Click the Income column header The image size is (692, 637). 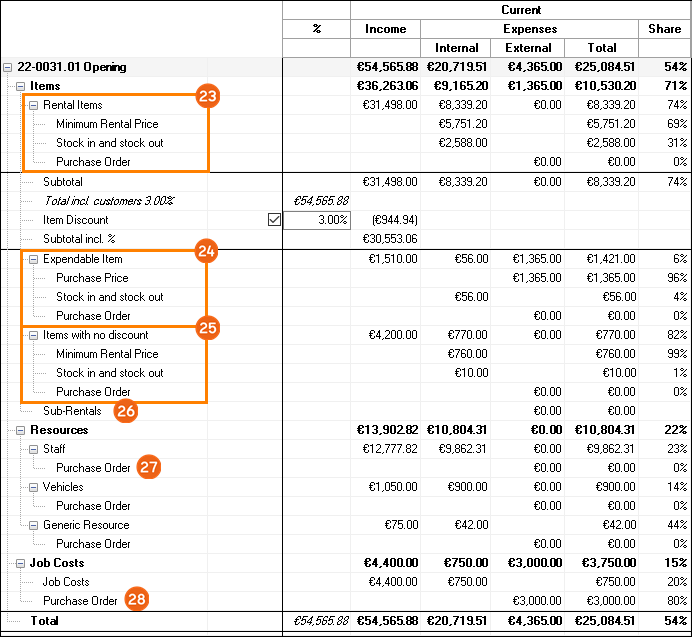385,29
